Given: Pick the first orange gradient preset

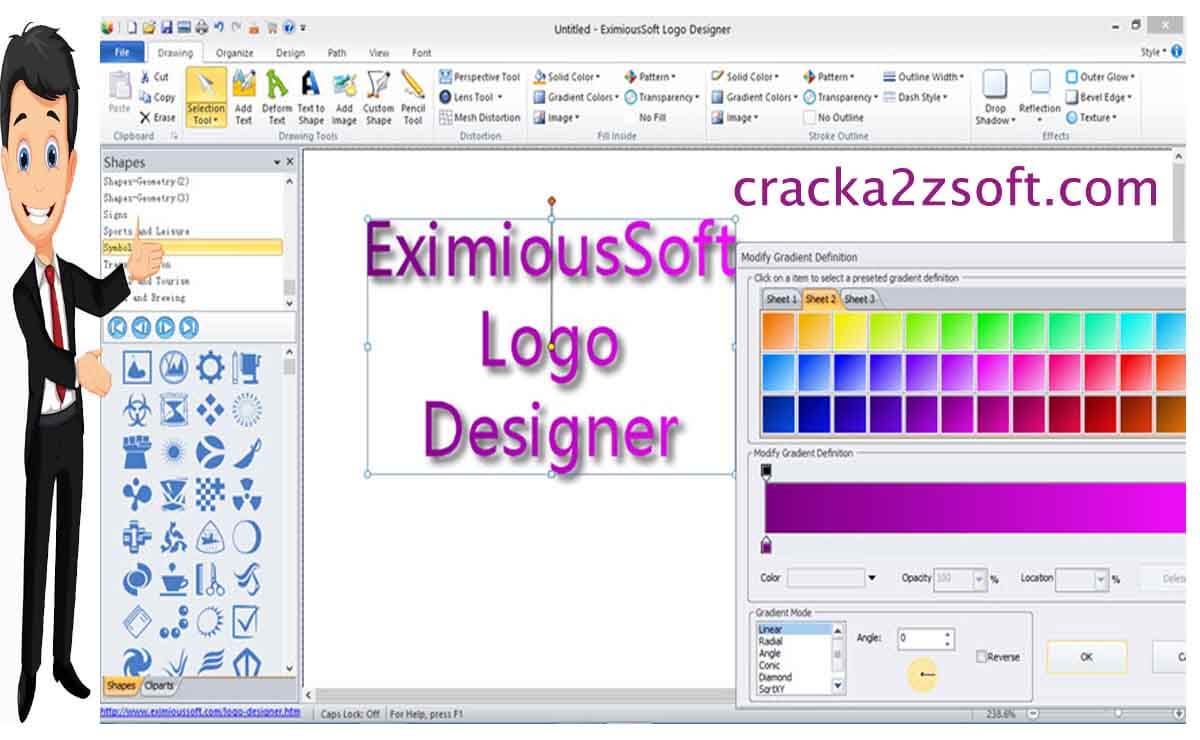Looking at the screenshot, I should click(778, 331).
